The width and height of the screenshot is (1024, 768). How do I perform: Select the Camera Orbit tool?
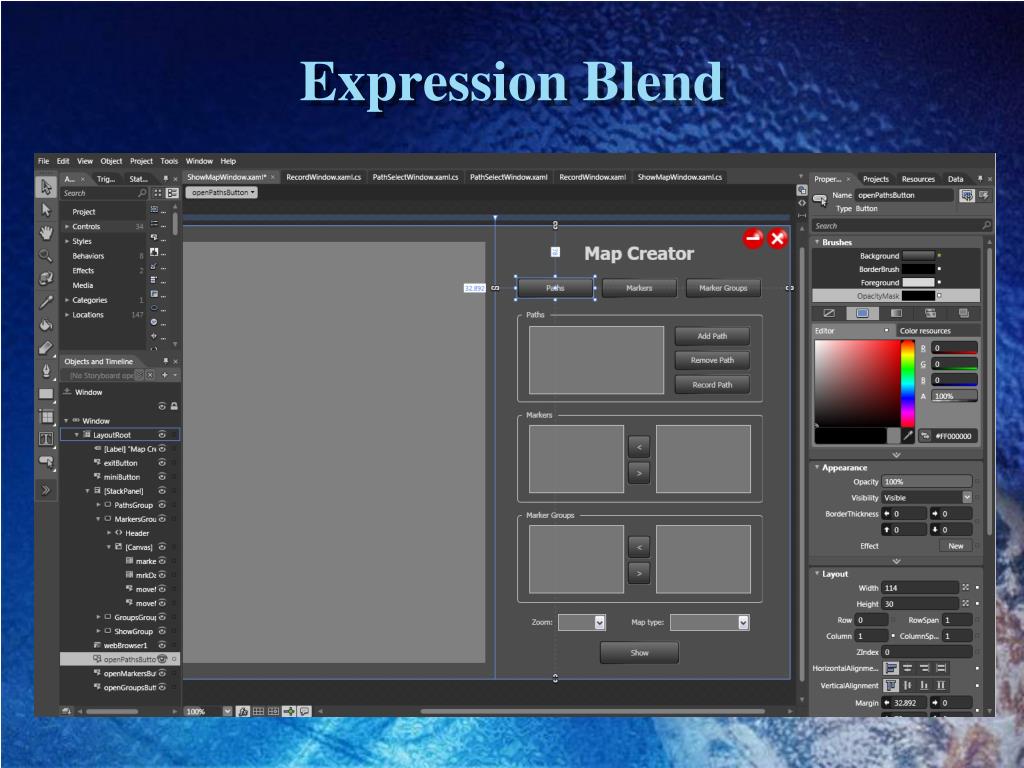46,279
